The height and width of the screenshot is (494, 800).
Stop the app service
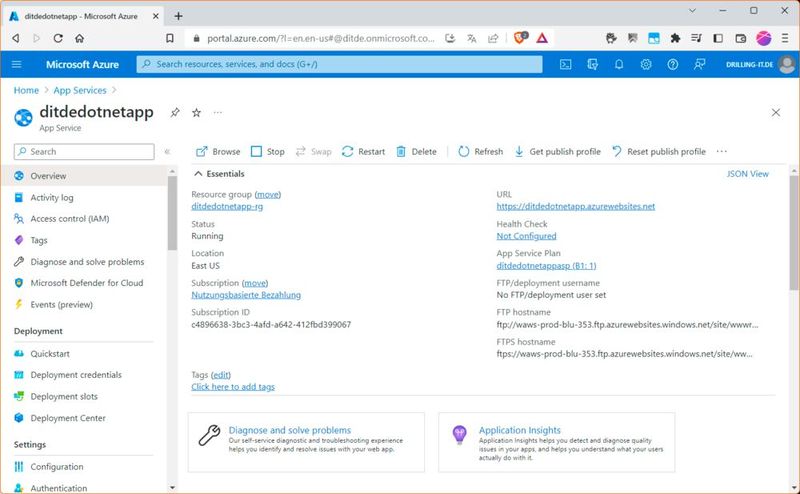pos(268,152)
